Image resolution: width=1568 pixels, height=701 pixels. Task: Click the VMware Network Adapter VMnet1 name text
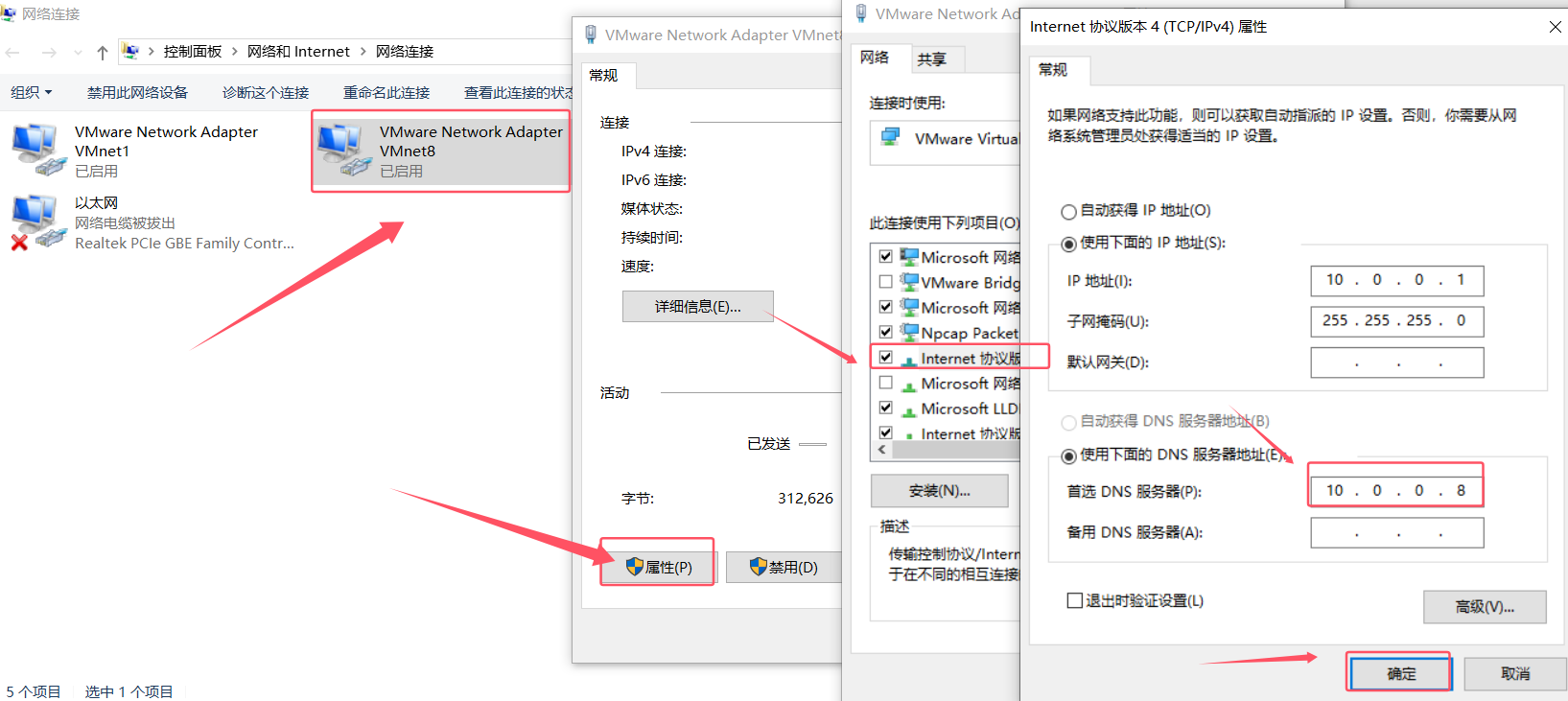(166, 141)
